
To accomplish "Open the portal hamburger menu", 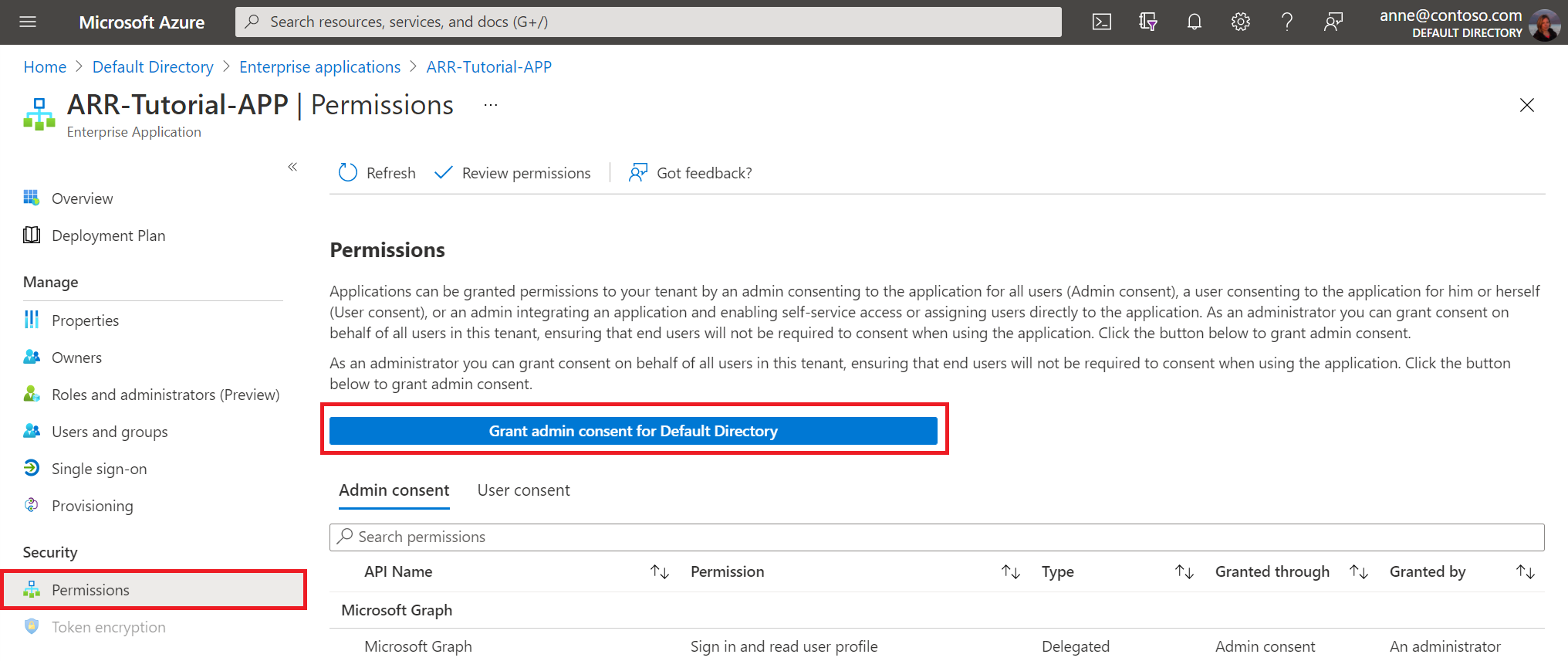I will [x=28, y=22].
